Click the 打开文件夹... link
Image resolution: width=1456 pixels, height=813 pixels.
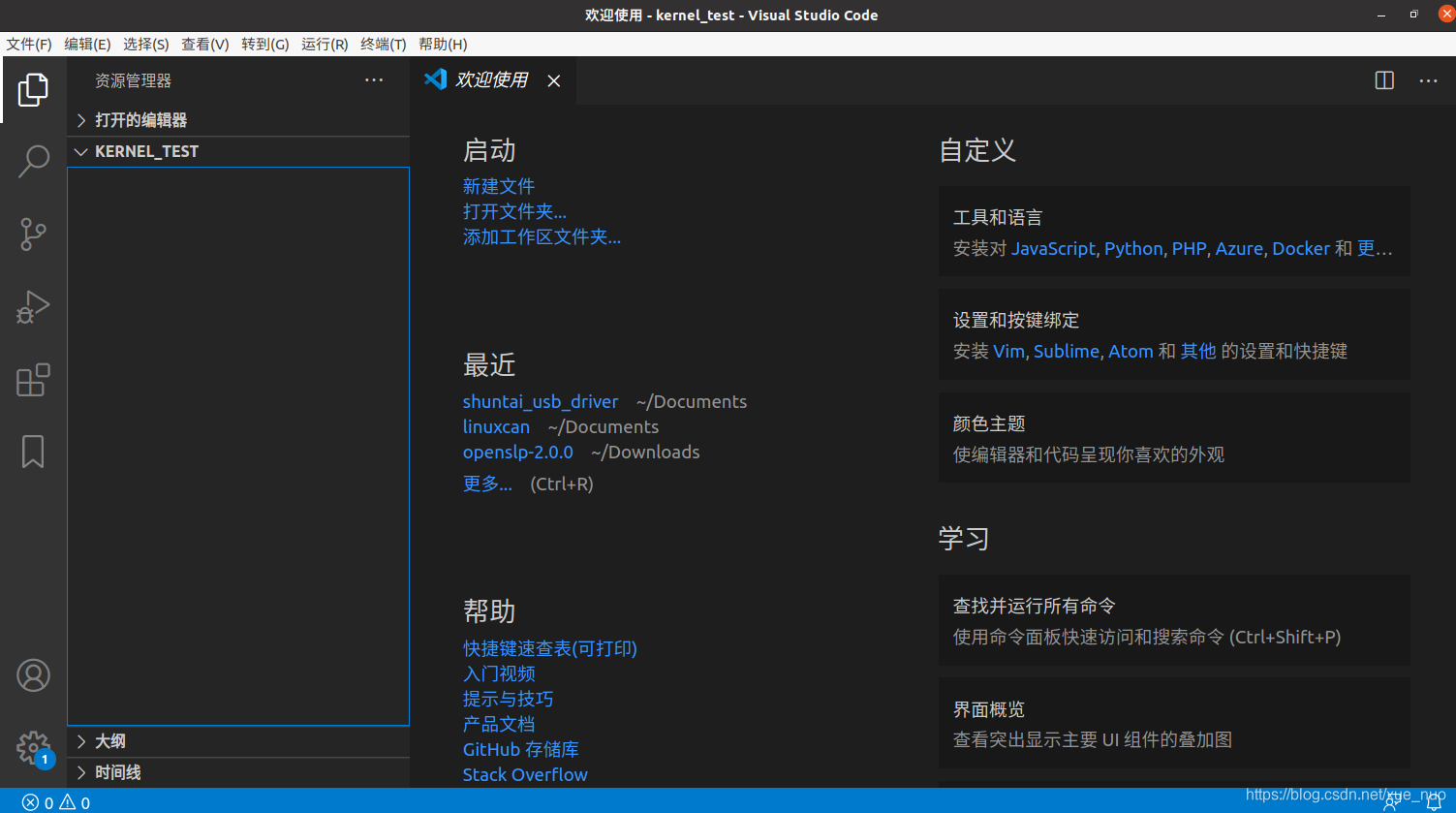pyautogui.click(x=514, y=211)
